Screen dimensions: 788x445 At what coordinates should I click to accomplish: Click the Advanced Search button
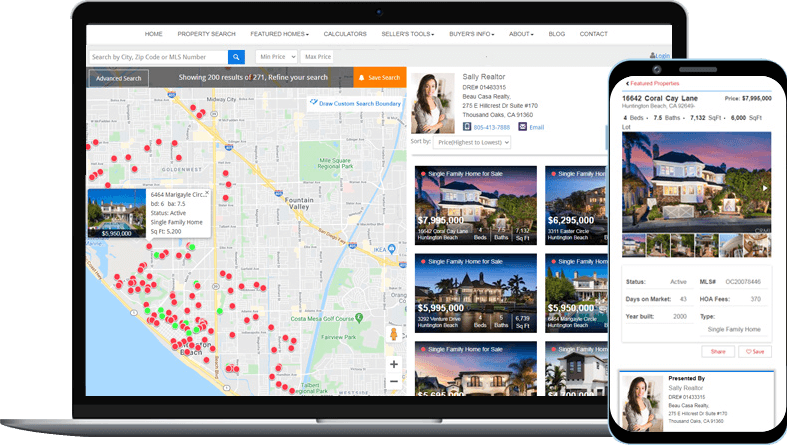point(118,78)
